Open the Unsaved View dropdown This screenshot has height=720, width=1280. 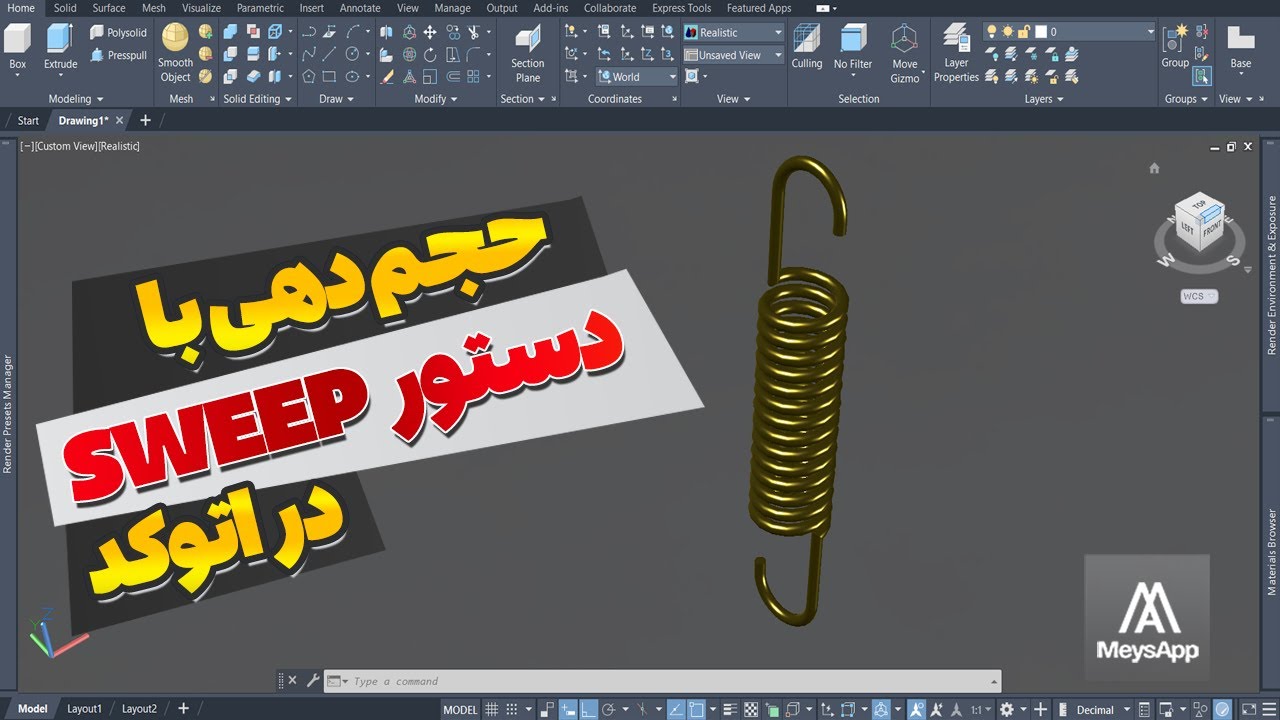(733, 55)
